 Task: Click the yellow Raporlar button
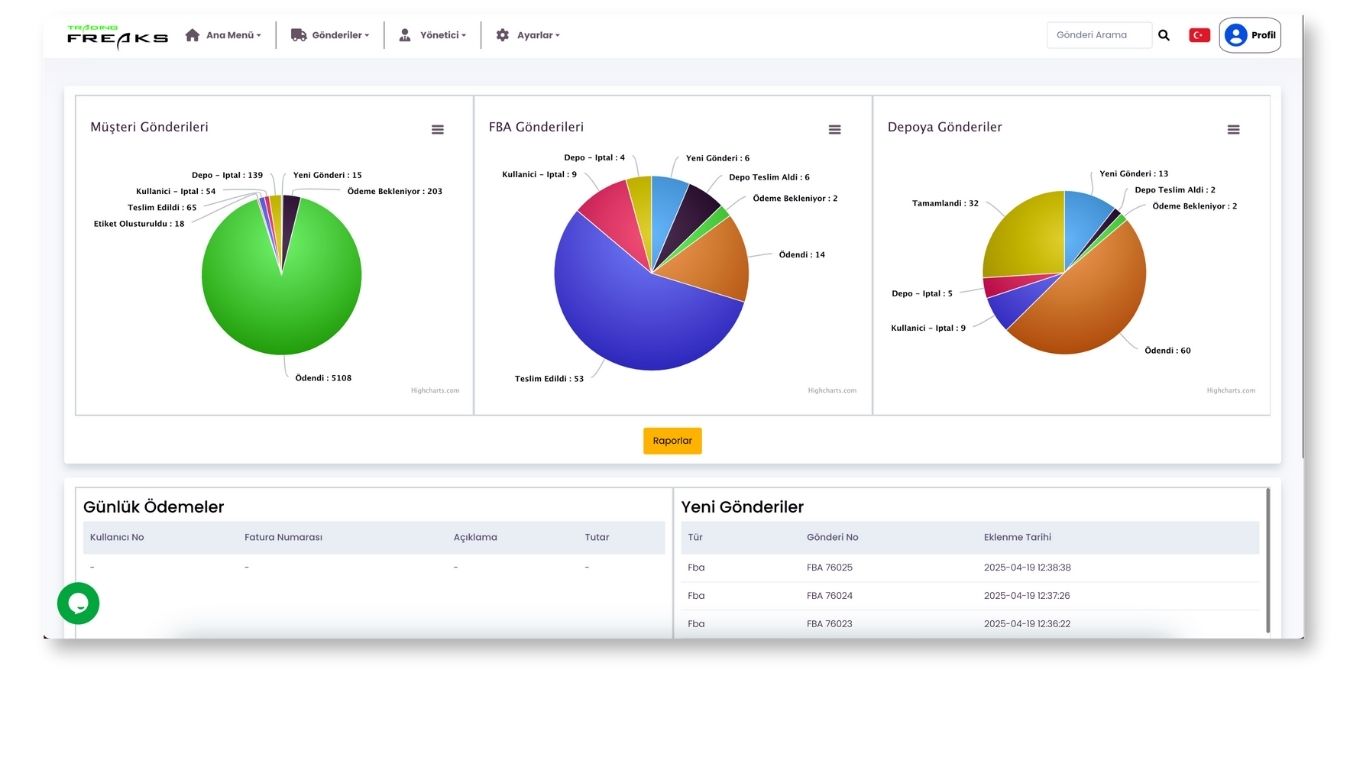point(672,441)
